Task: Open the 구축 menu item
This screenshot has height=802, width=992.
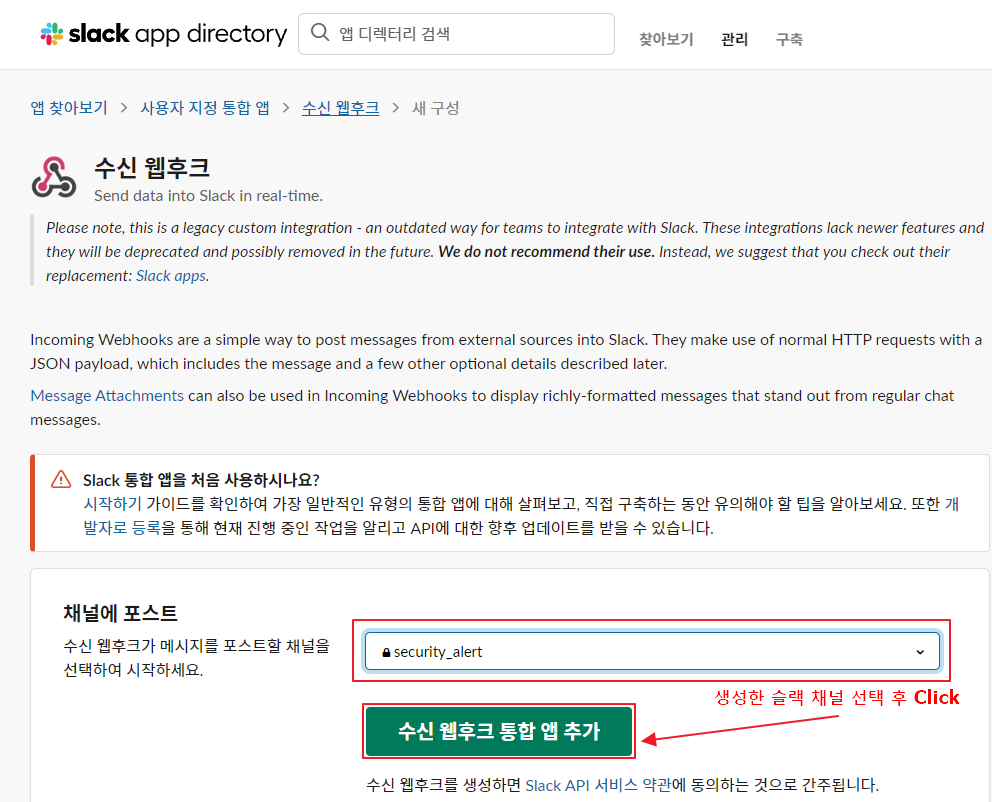Action: [789, 39]
